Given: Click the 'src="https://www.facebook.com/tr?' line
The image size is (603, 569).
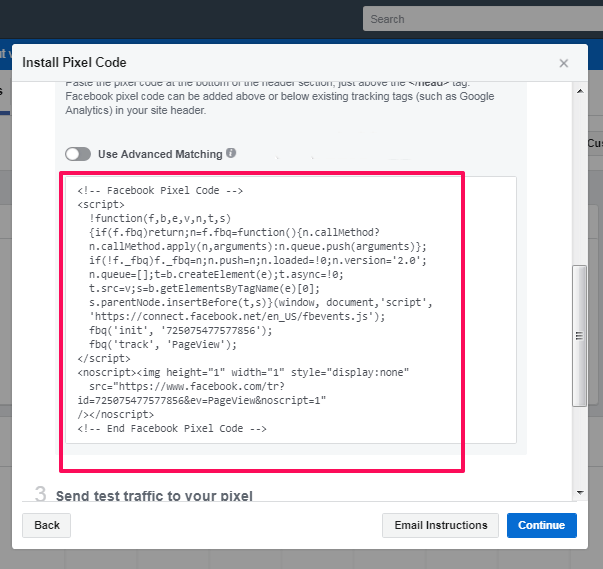Looking at the screenshot, I should pos(187,386).
